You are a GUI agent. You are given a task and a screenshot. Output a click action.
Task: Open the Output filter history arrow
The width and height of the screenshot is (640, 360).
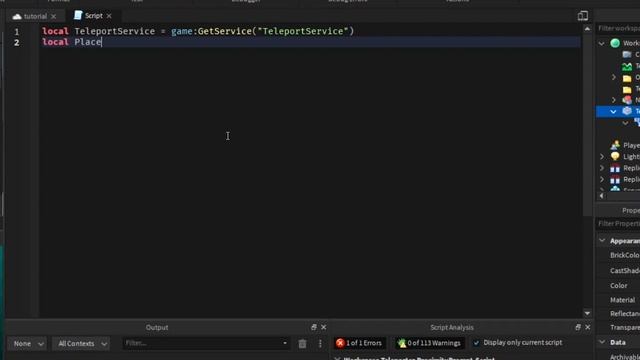(x=285, y=343)
